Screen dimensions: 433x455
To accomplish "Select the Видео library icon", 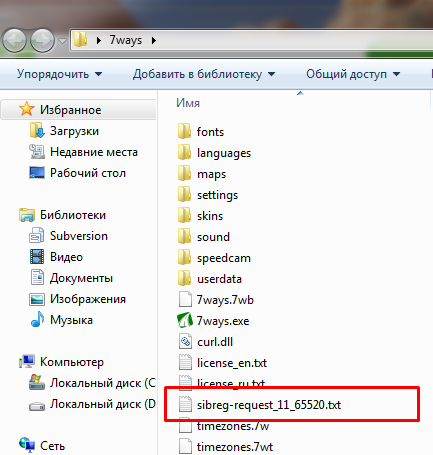I will pos(37,256).
